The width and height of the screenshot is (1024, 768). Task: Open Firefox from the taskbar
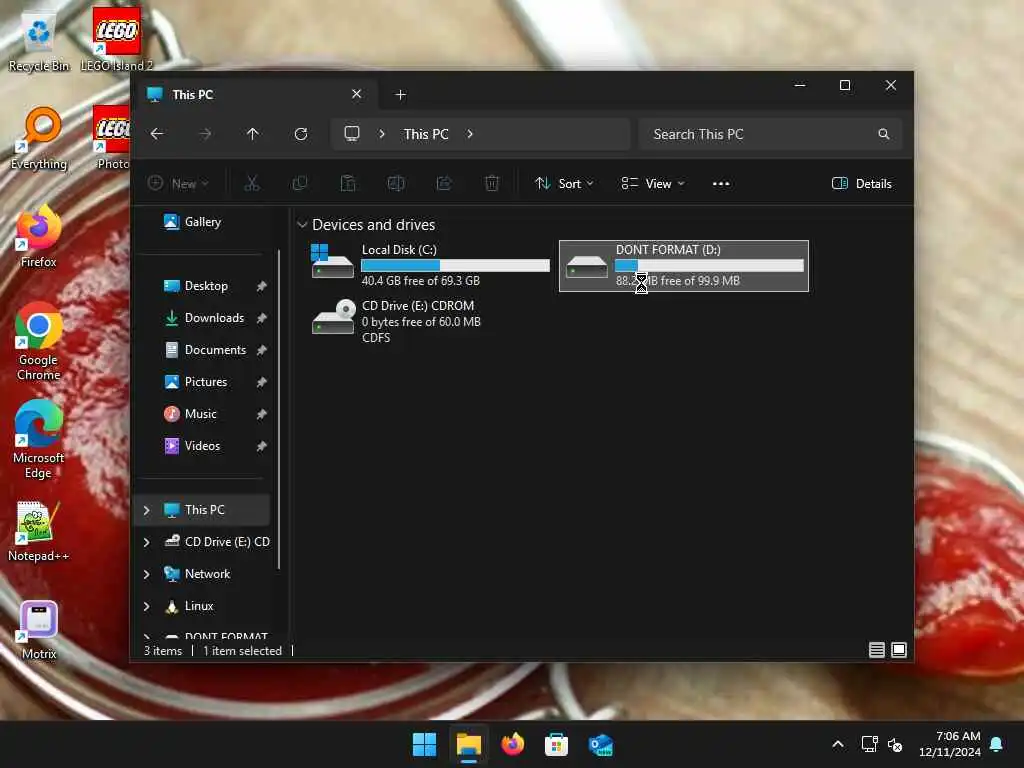(513, 744)
